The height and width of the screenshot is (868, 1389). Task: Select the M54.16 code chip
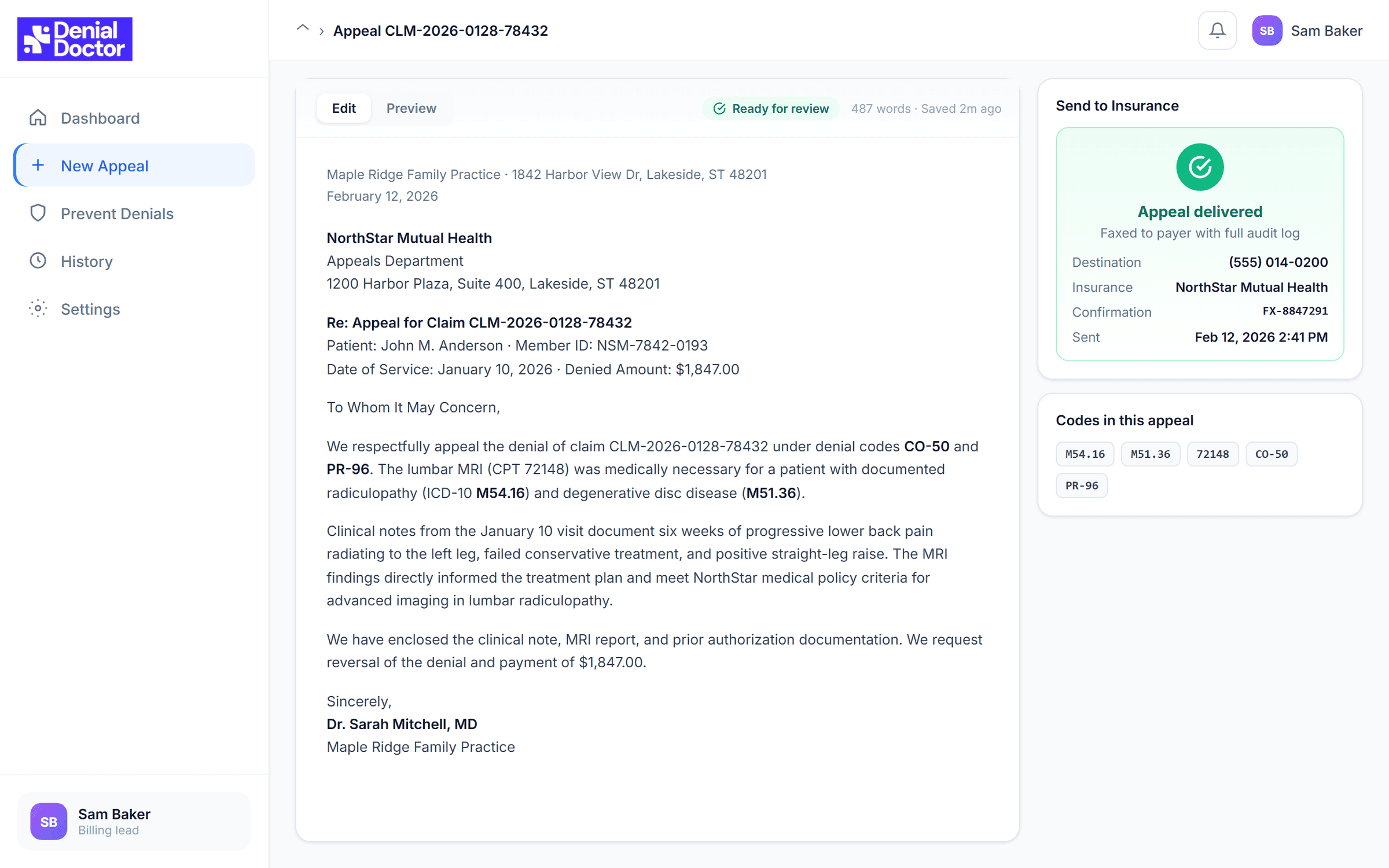pos(1085,454)
